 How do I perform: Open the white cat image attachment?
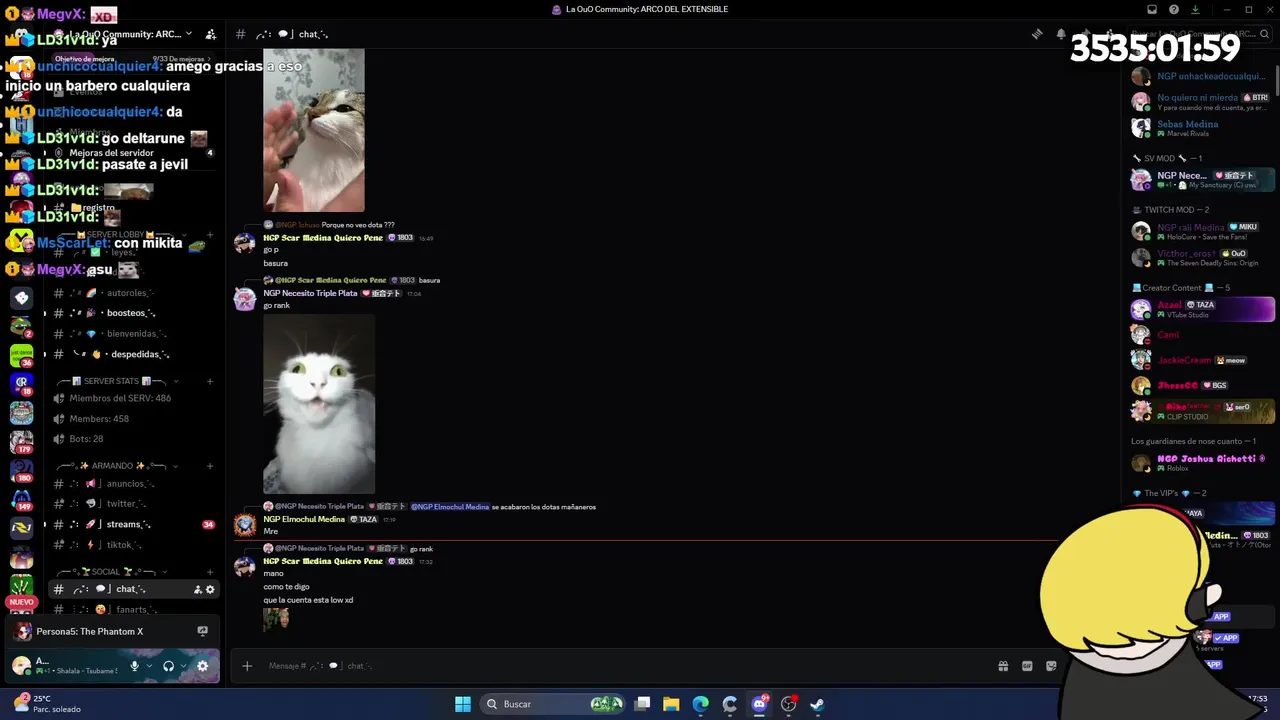pyautogui.click(x=319, y=404)
